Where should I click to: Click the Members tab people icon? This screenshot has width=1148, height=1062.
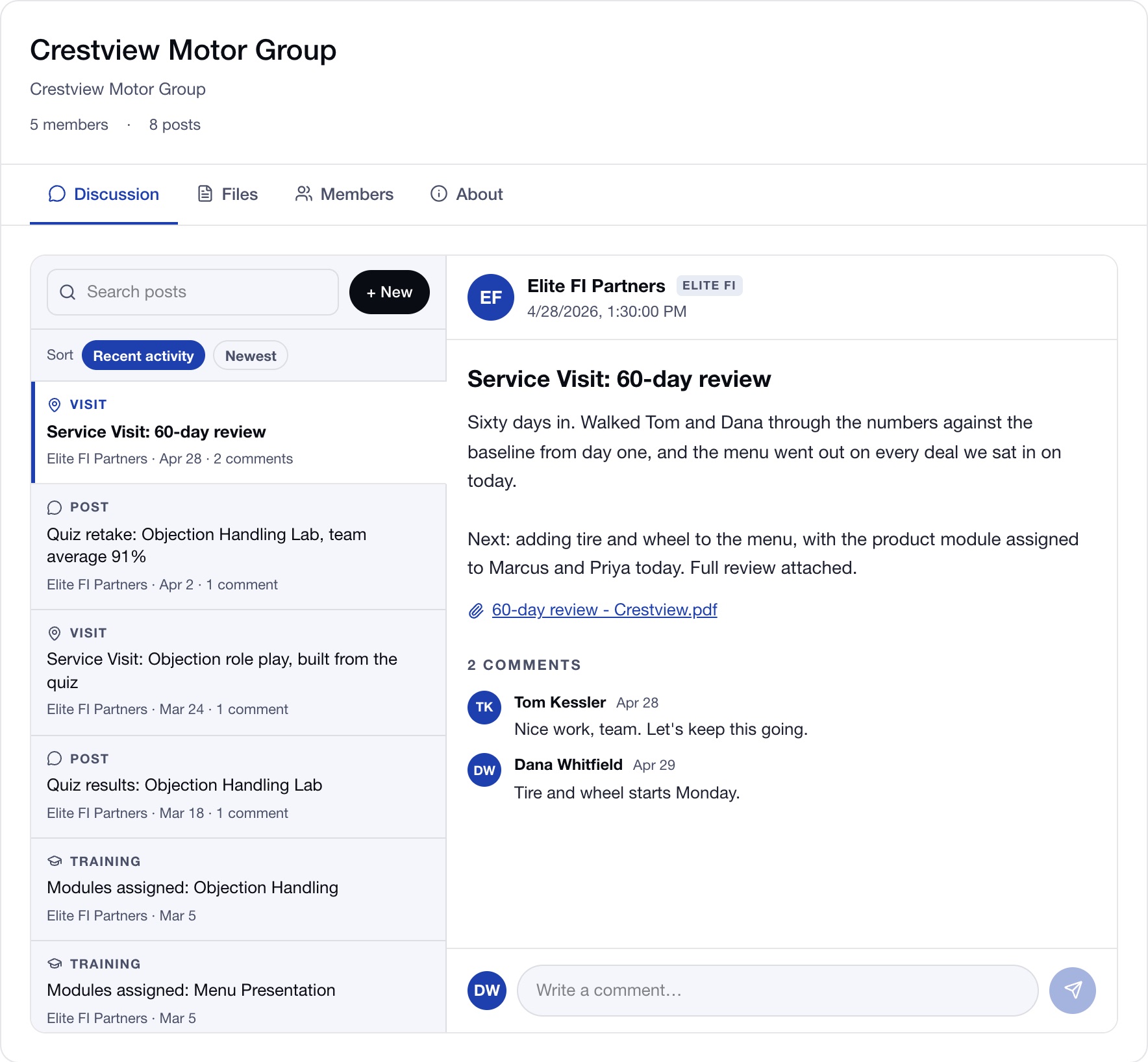click(303, 194)
